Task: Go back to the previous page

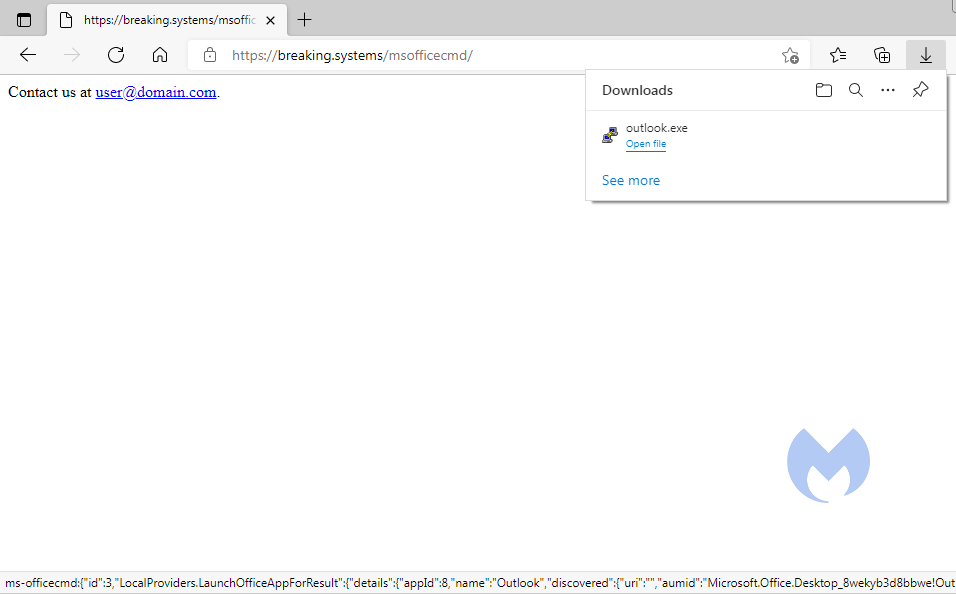Action: (x=28, y=55)
